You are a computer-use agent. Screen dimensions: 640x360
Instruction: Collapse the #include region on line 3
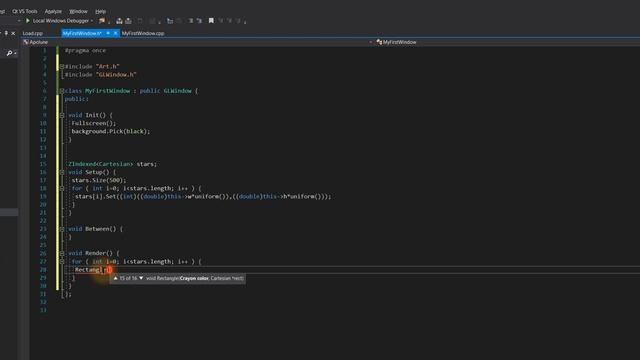(62, 66)
